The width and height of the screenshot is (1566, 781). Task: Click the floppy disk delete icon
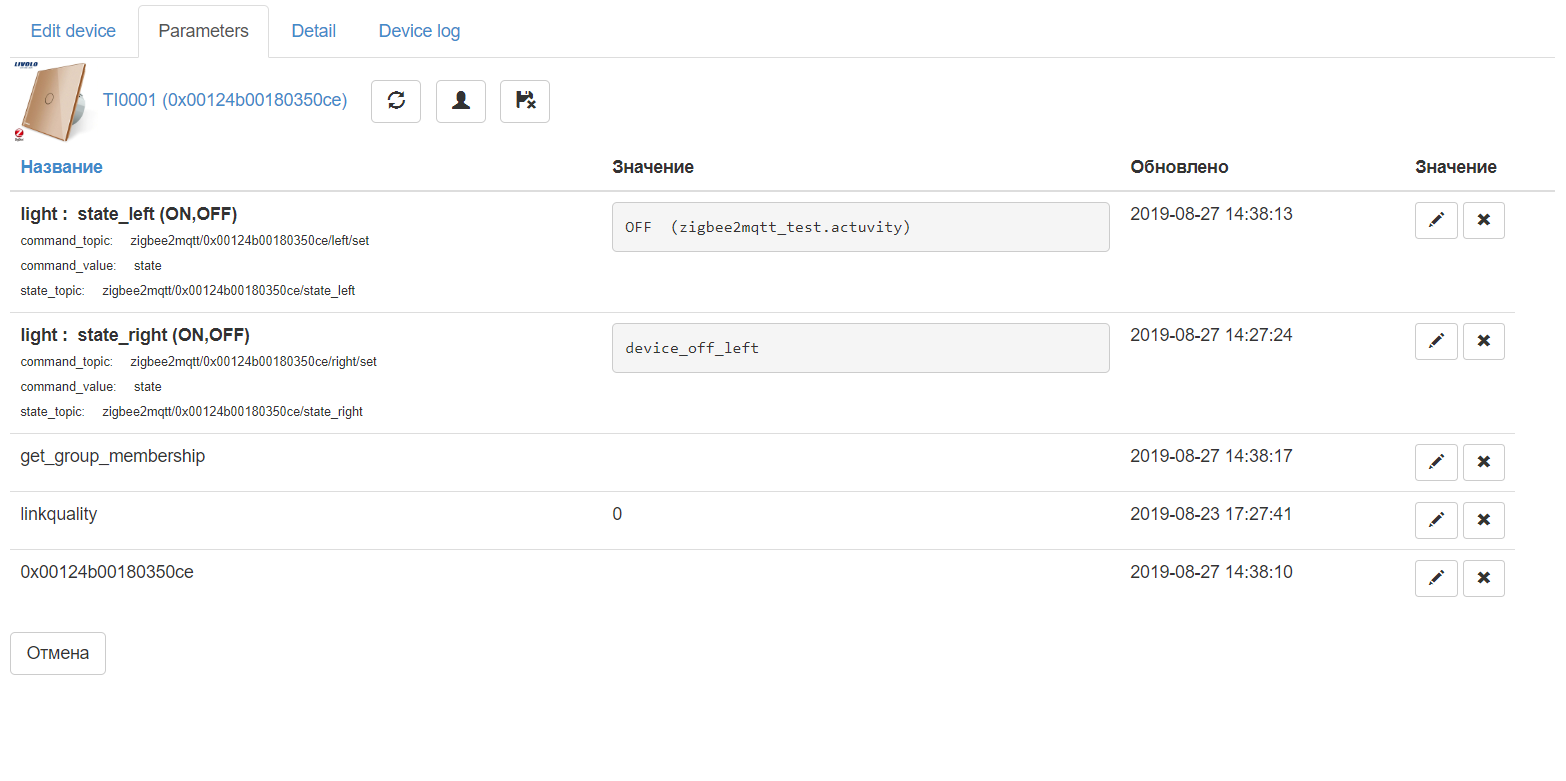coord(525,101)
